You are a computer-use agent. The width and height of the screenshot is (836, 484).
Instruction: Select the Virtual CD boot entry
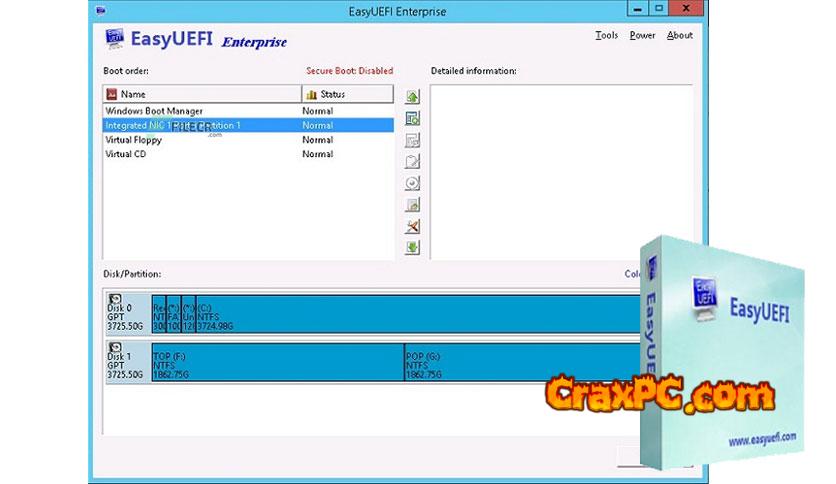coord(248,154)
